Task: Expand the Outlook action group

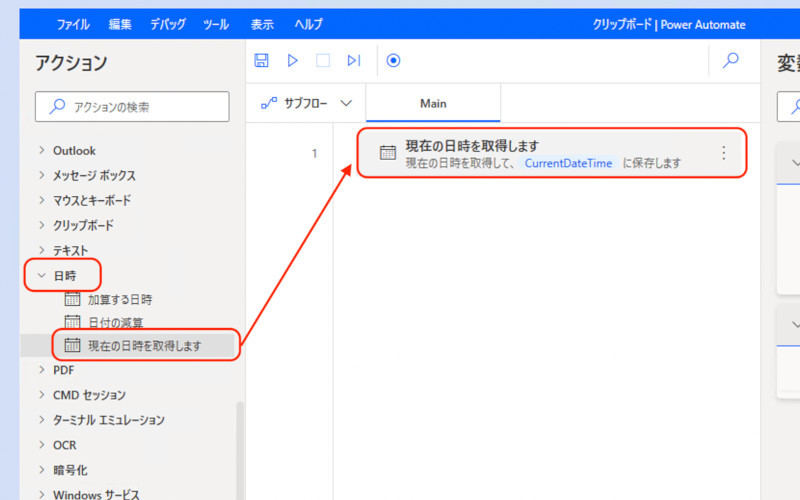Action: tap(42, 151)
